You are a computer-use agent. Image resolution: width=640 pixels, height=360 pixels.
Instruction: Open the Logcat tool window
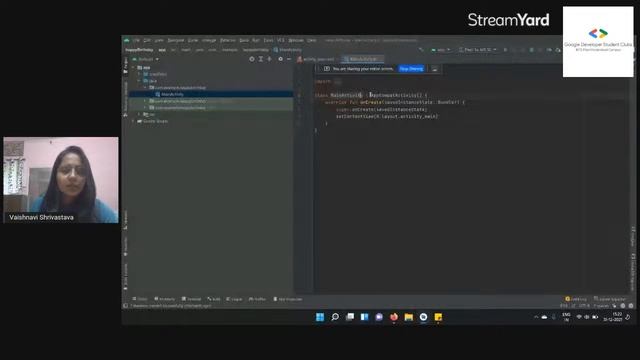(234, 299)
